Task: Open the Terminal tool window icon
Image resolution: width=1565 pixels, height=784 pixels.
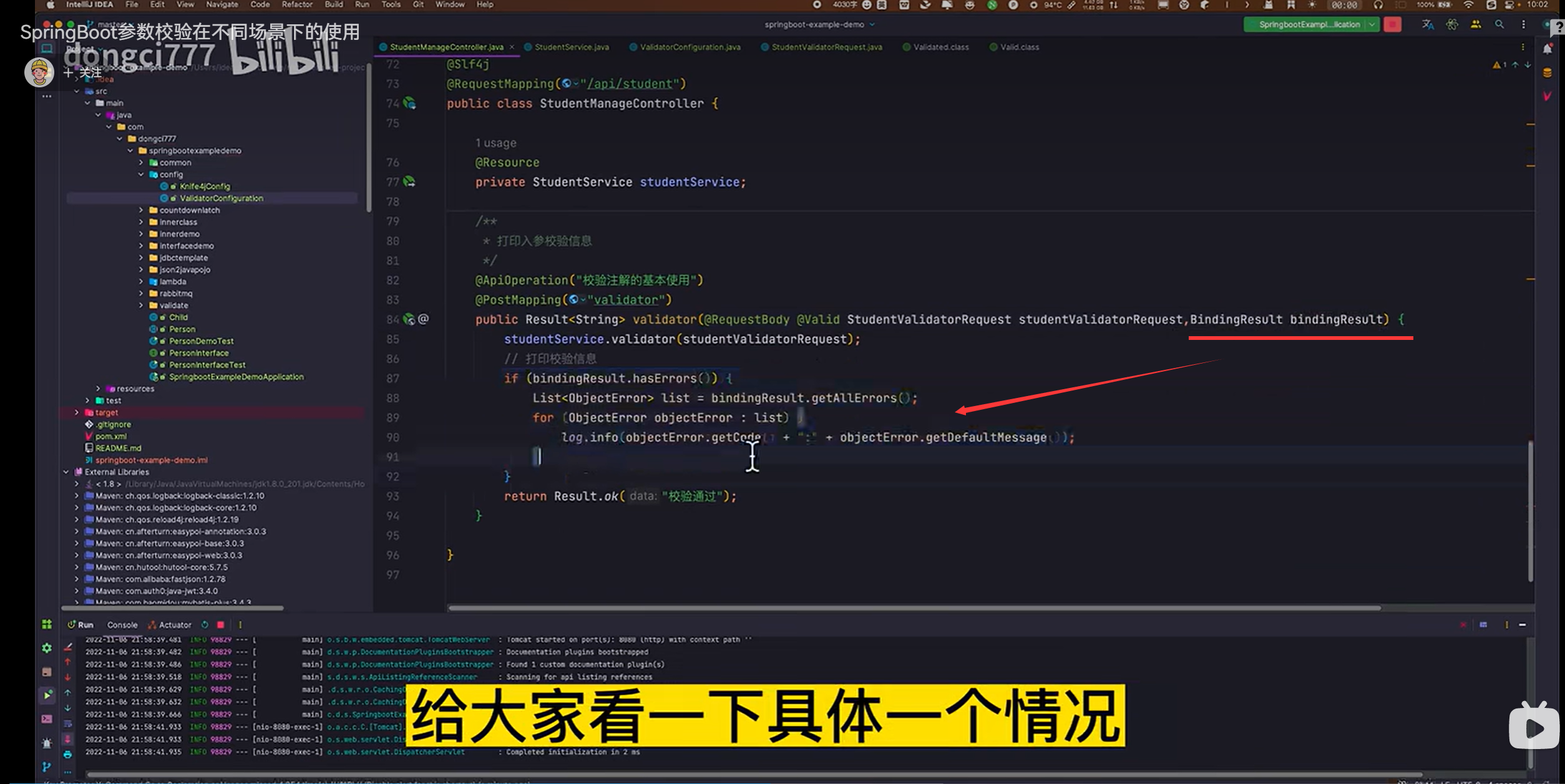Action: click(x=47, y=719)
